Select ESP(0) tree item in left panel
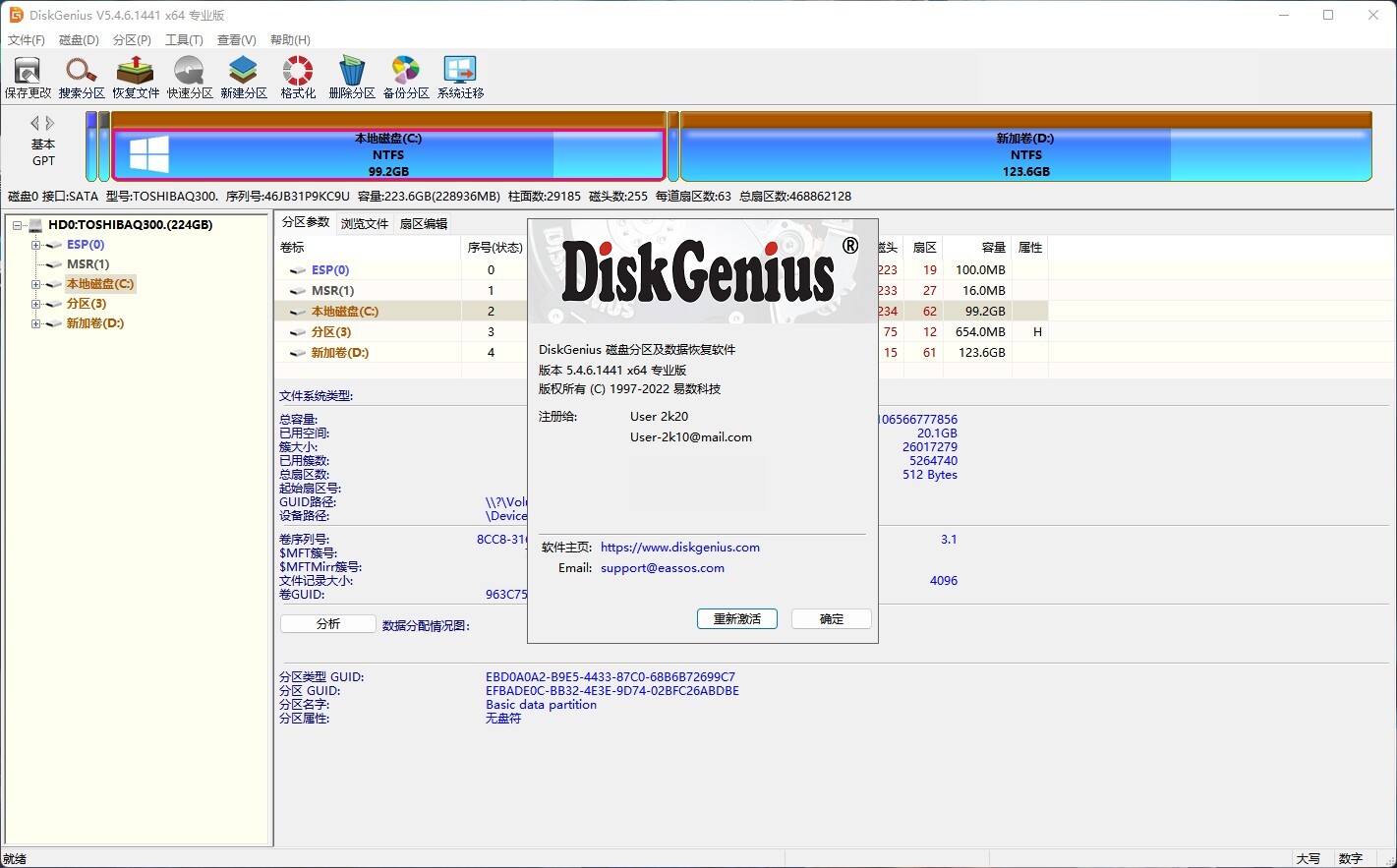Screen dimensions: 1397x868 (x=86, y=245)
